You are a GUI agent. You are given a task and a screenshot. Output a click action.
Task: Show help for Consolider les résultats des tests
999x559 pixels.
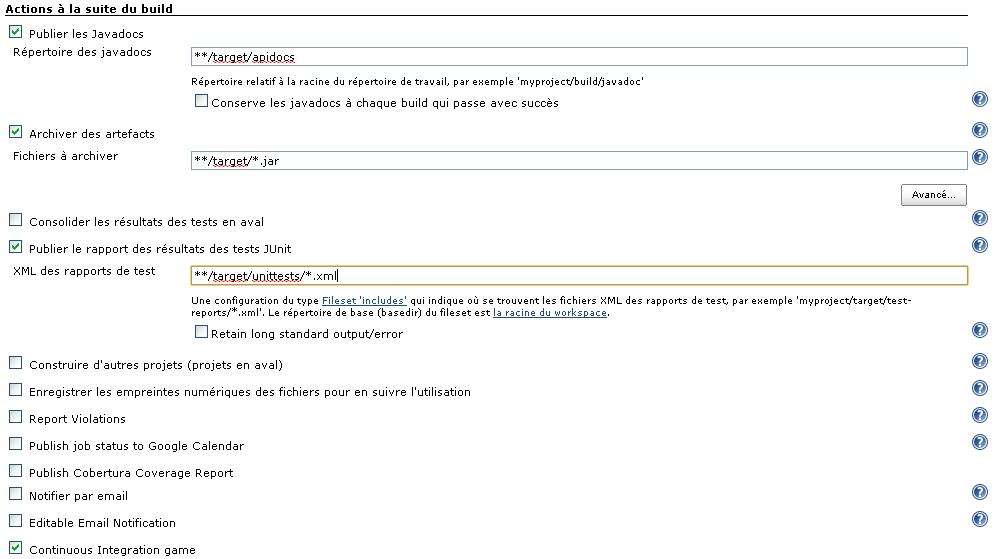coord(980,219)
